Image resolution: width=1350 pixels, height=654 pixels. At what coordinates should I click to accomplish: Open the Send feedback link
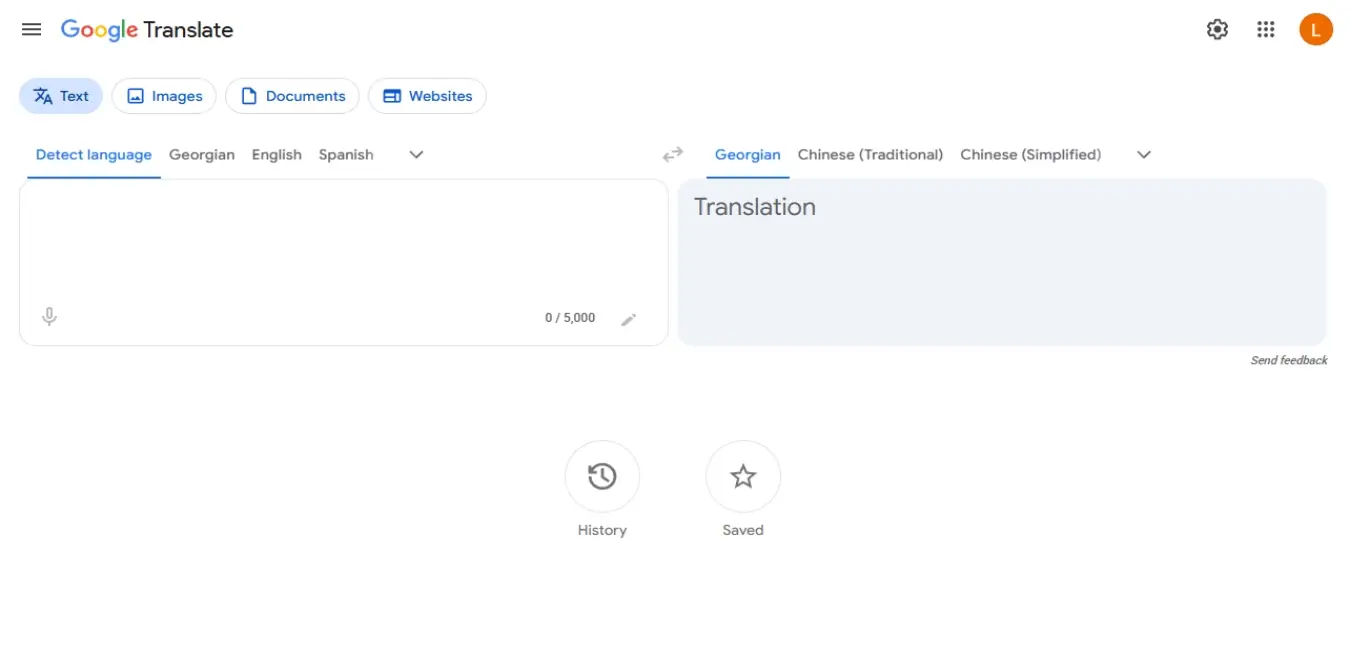(1289, 360)
